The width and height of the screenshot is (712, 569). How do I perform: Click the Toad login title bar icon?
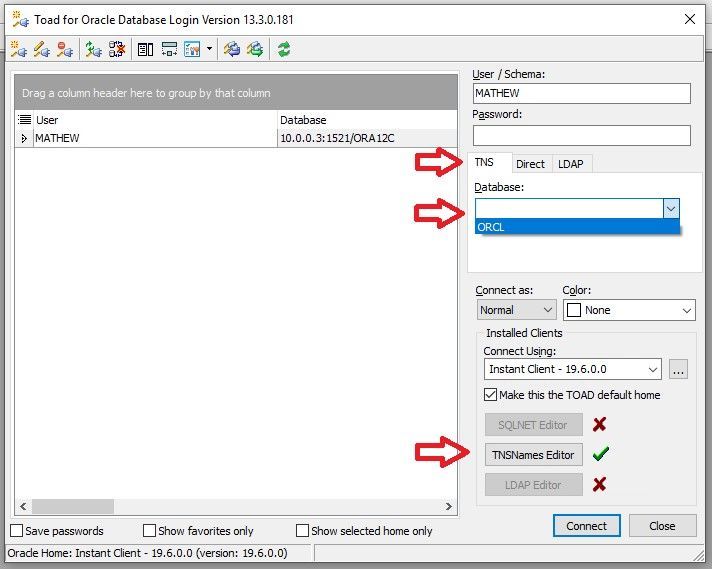pos(20,20)
